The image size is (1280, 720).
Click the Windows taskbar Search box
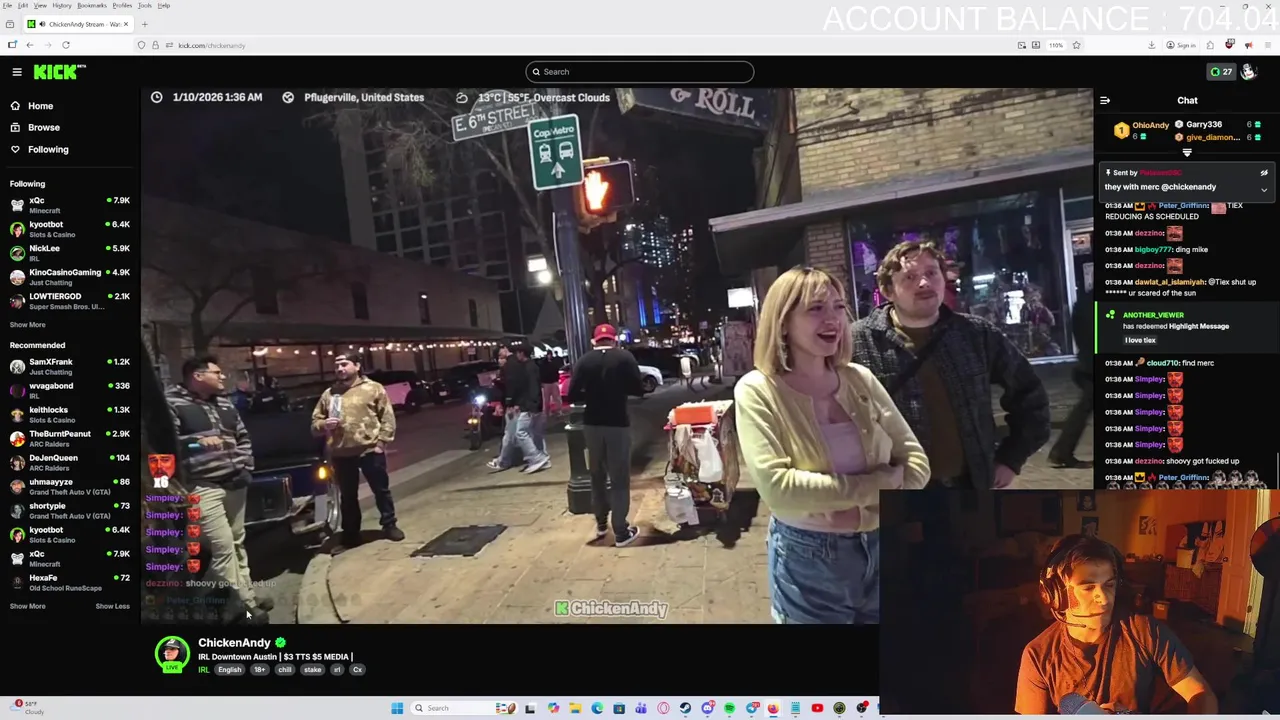point(464,708)
